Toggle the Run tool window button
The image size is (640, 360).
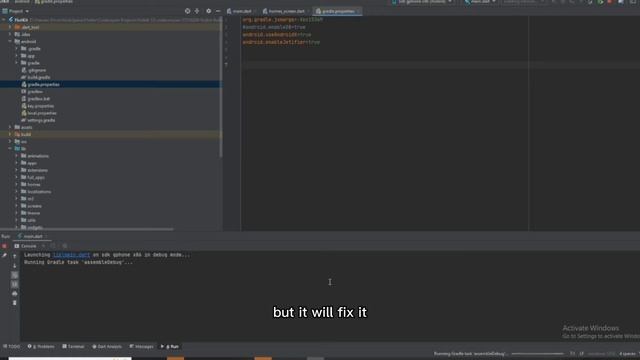[x=170, y=347]
